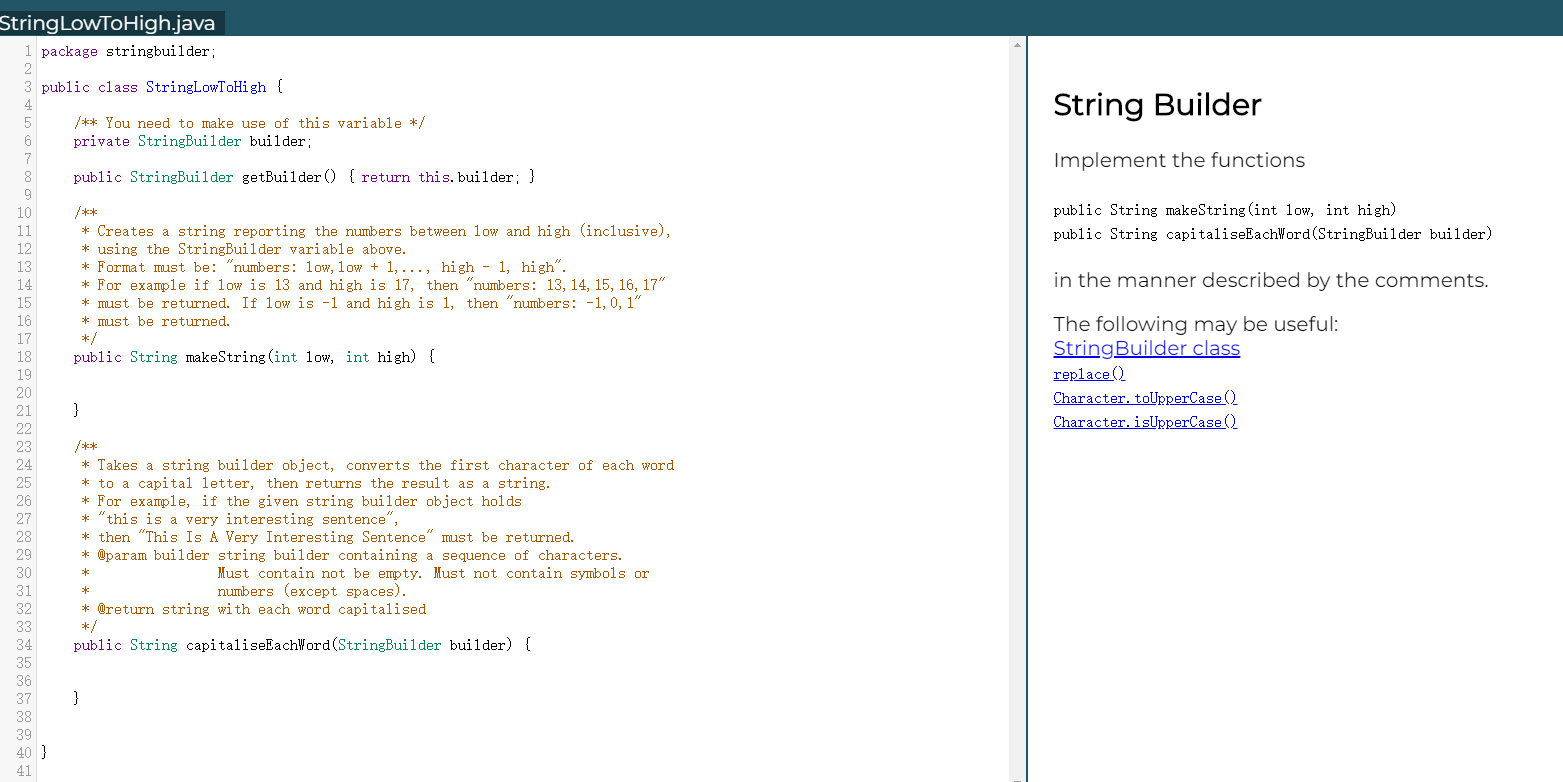Click line number 34 in the gutter
This screenshot has width=1563, height=782.
(x=24, y=645)
